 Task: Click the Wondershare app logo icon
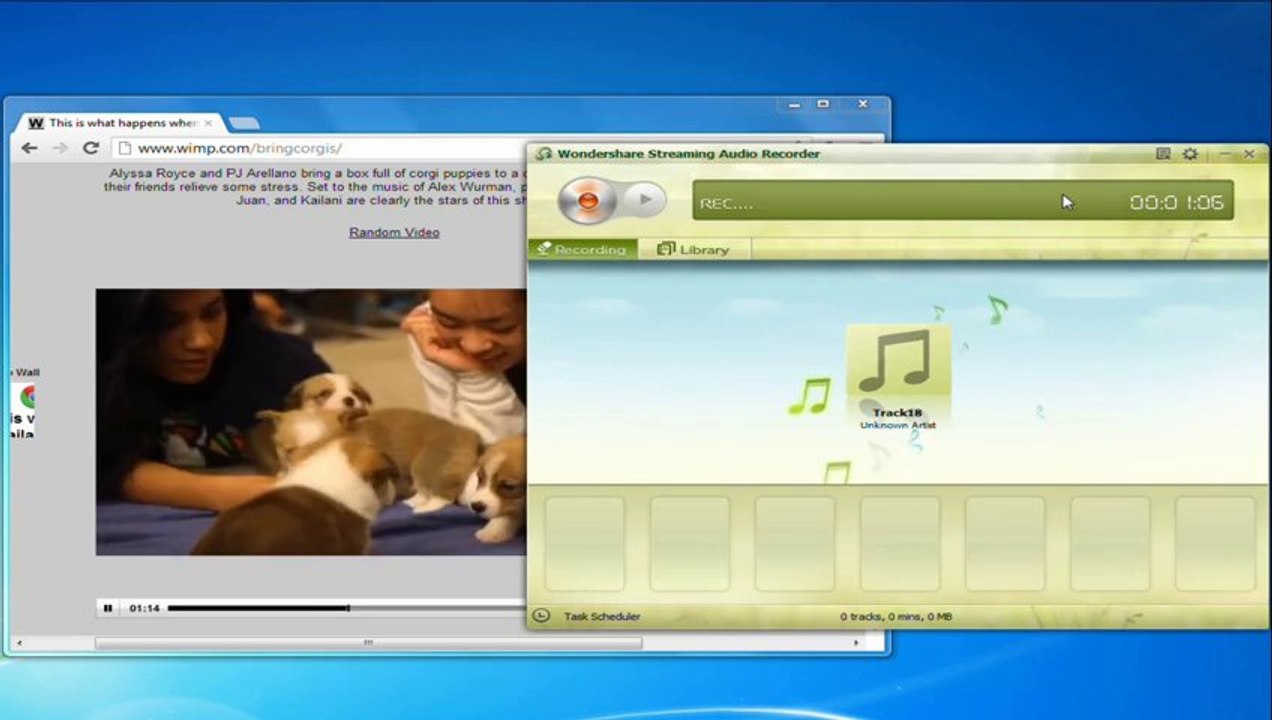[x=544, y=154]
